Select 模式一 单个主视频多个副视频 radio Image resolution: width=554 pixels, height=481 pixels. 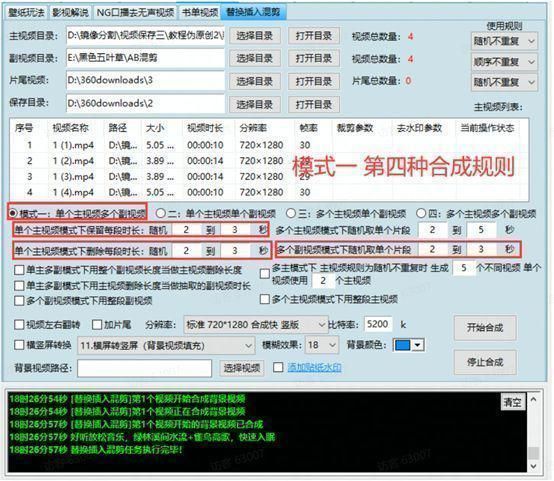click(x=77, y=213)
